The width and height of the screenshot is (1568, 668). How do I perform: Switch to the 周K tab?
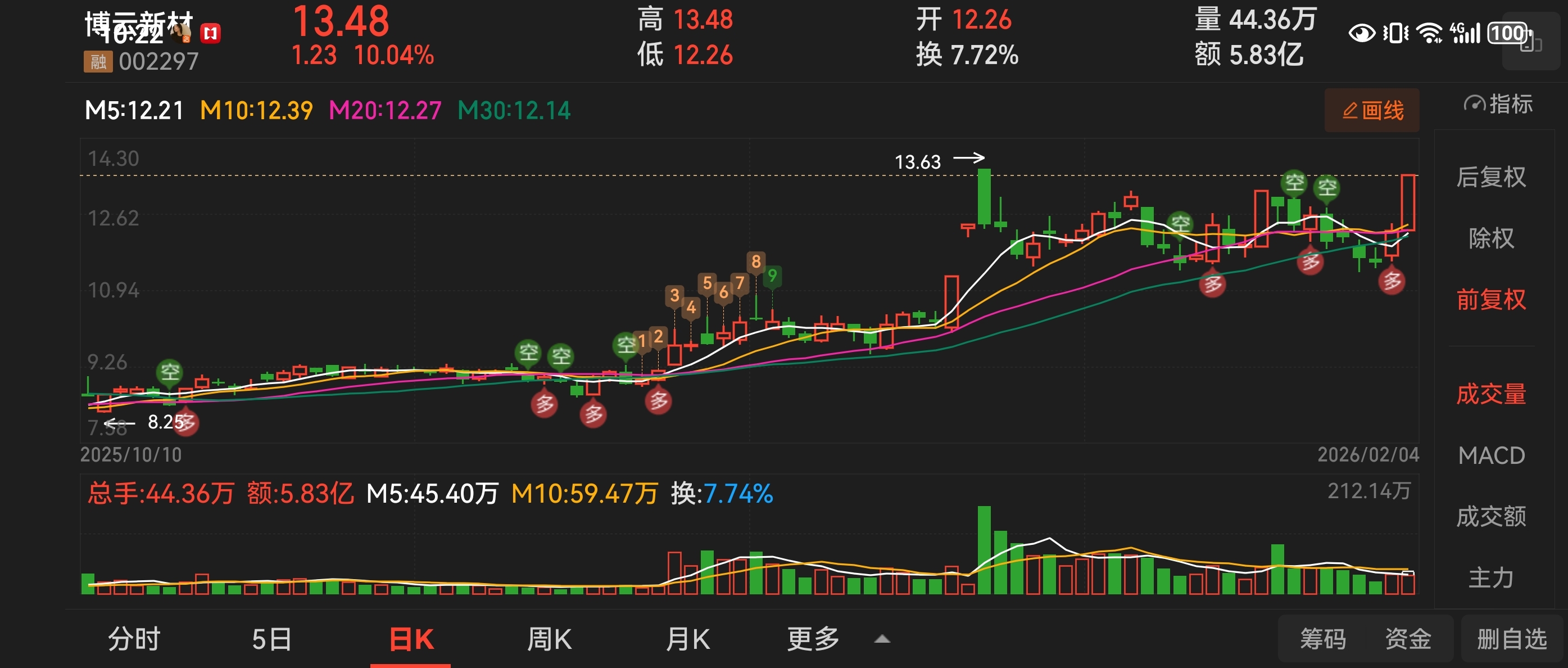point(549,639)
